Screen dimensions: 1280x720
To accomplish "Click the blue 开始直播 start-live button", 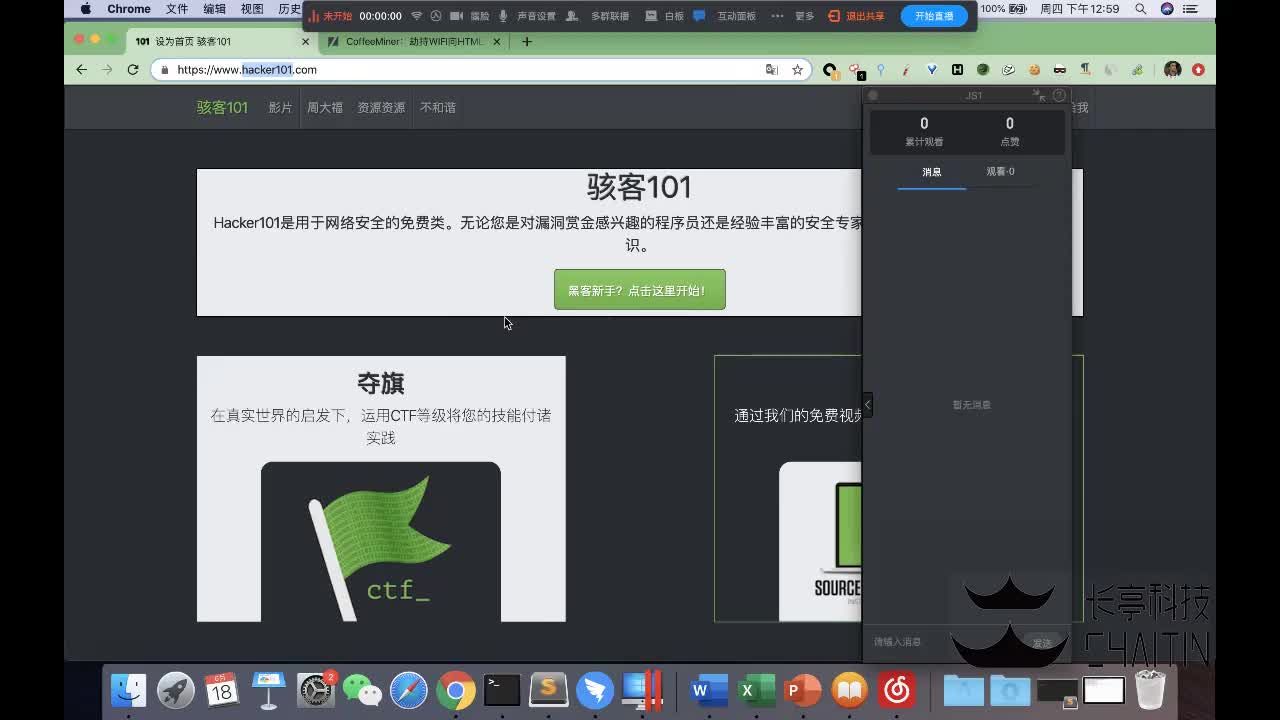I will (x=934, y=16).
